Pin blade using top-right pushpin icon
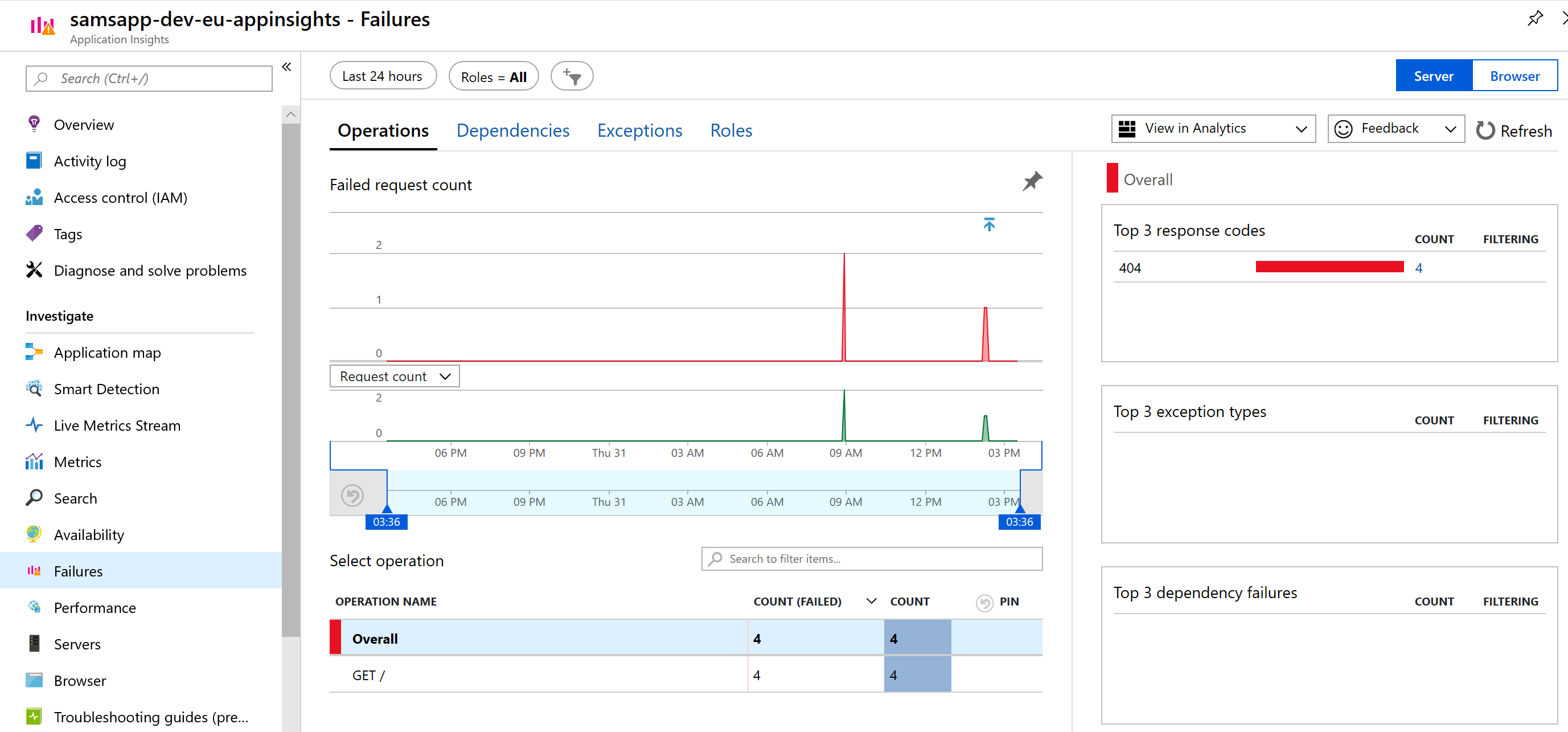Image resolution: width=1568 pixels, height=732 pixels. pos(1534,18)
